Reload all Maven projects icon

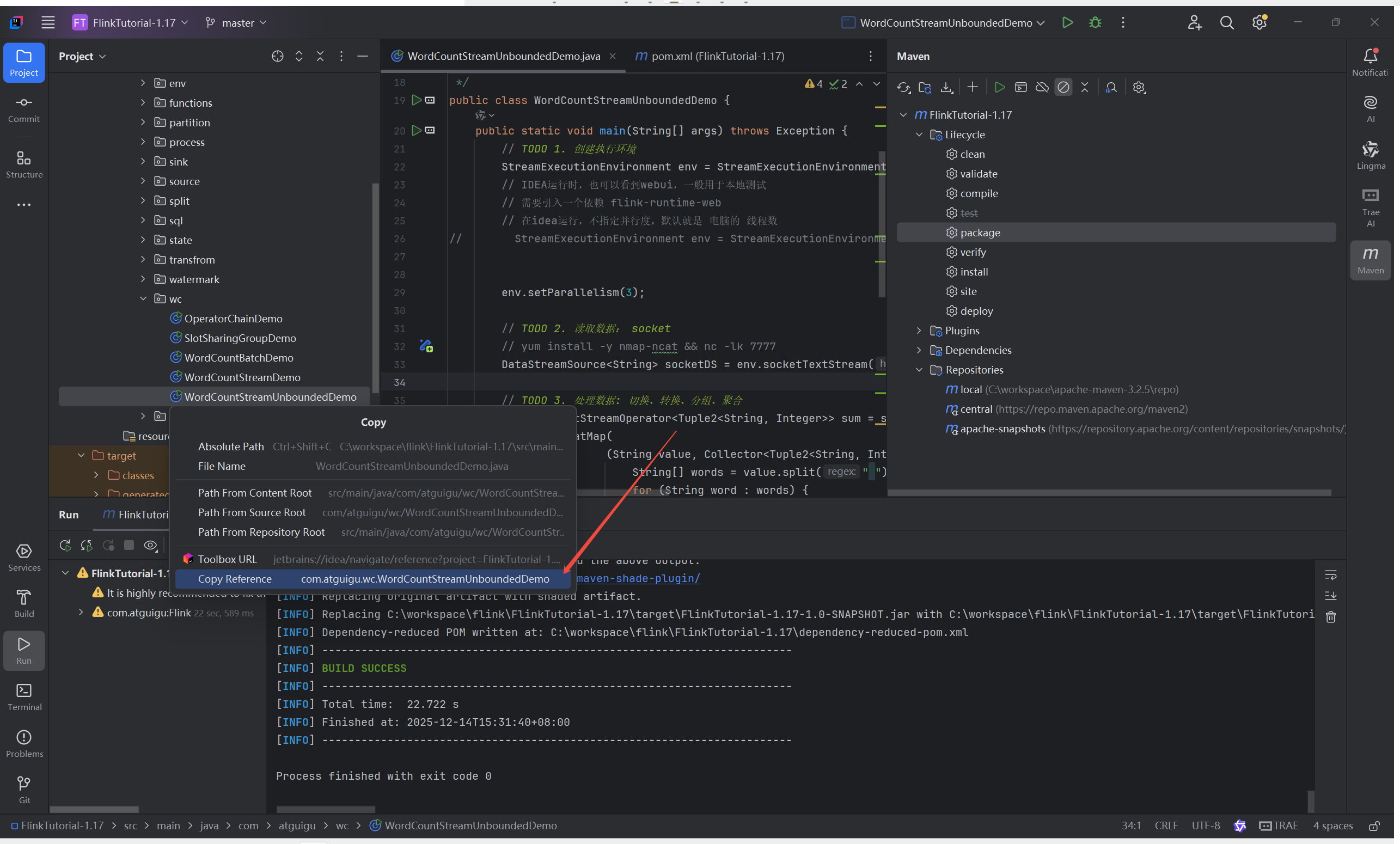(903, 88)
